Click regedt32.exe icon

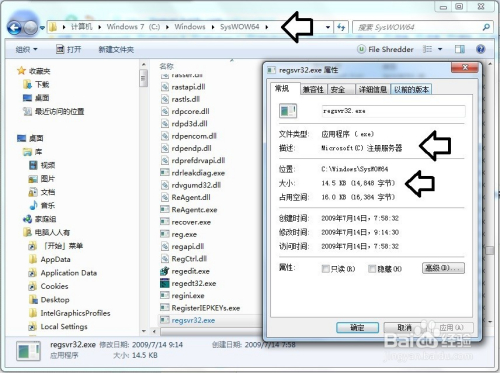coord(164,283)
